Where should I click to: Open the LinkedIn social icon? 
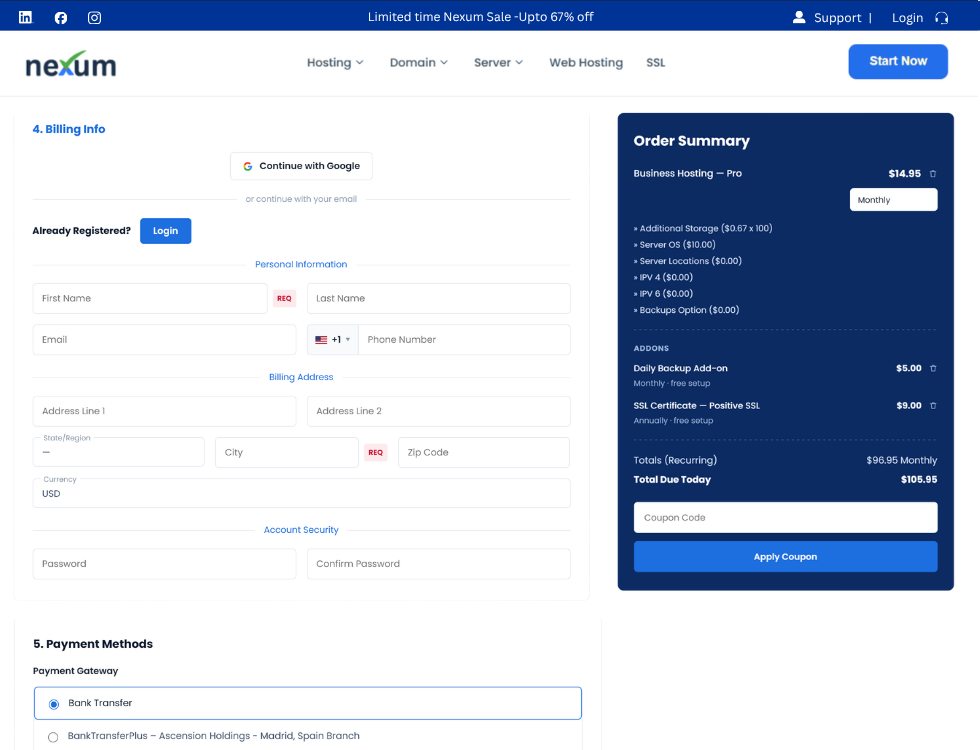(26, 18)
